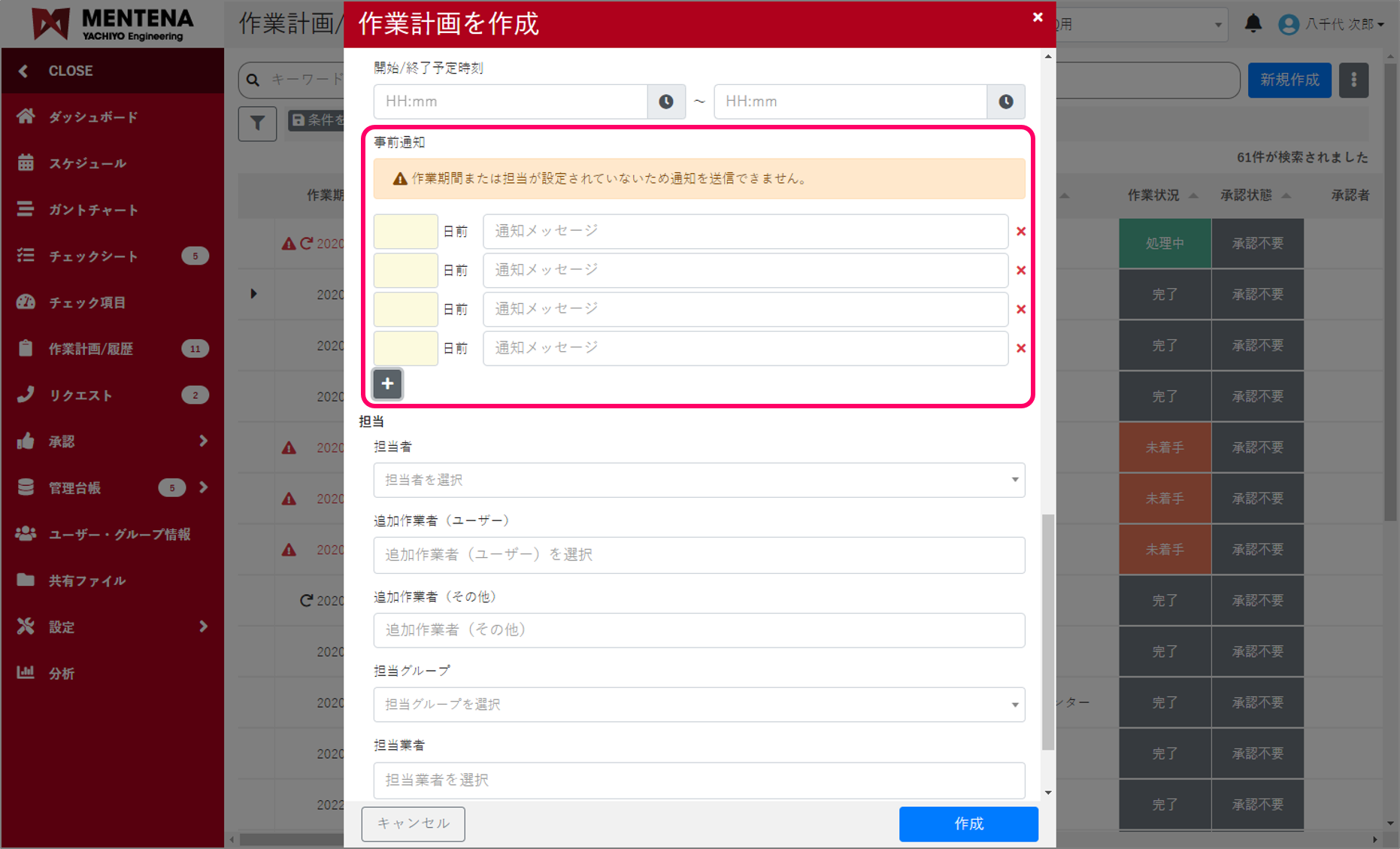
Task: Select the ガントチャート icon in the sidebar
Action: tap(26, 209)
